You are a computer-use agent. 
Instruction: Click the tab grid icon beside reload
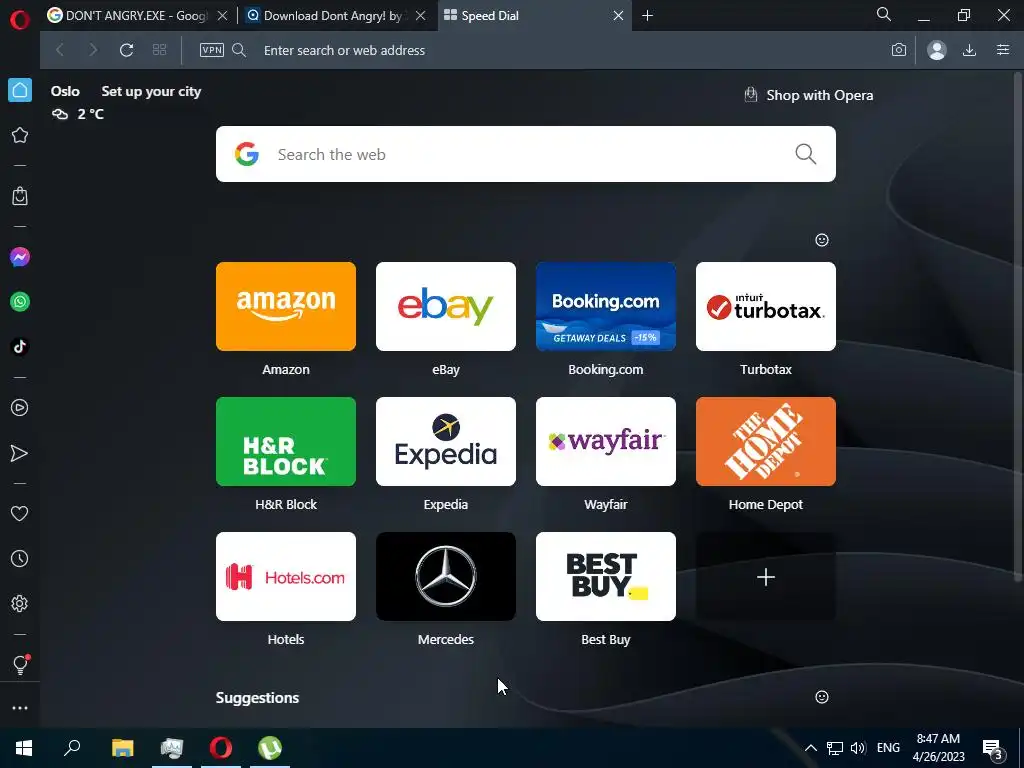point(159,50)
